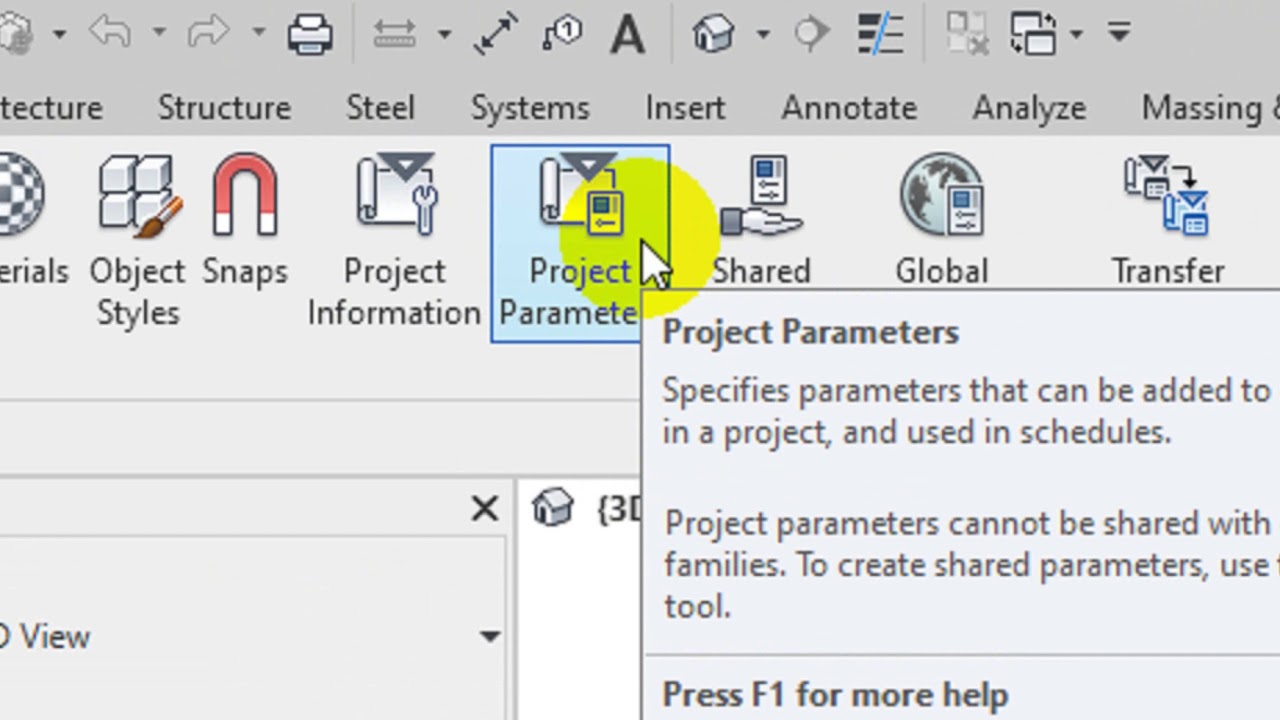Click the Switch Windows icon
Viewport: 1280px width, 720px height.
click(x=1033, y=34)
